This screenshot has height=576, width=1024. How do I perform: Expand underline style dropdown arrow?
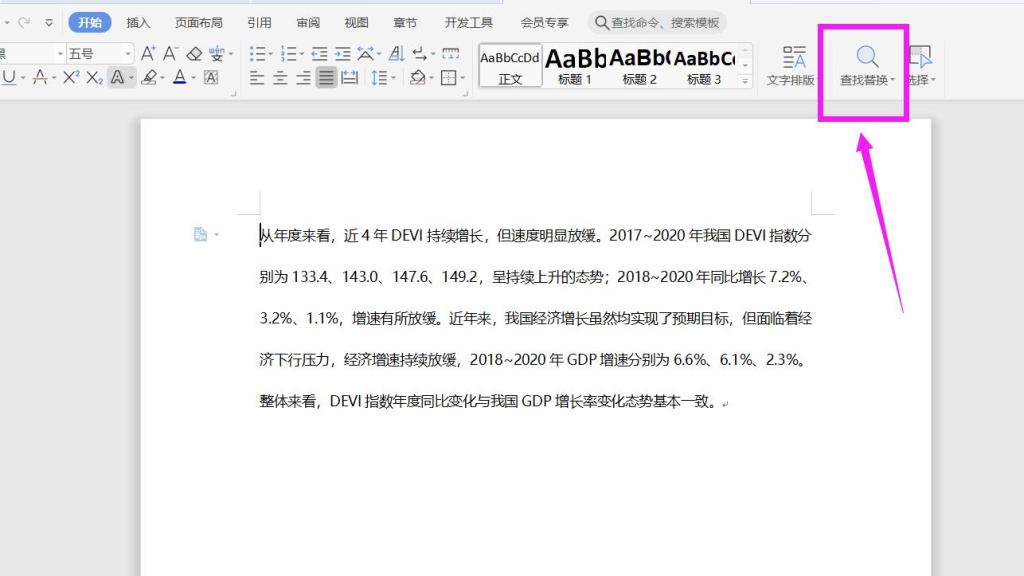tap(23, 78)
